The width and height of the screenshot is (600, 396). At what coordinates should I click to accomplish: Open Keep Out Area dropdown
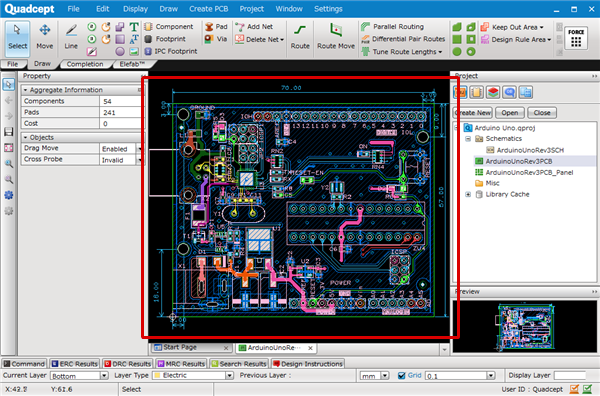coord(541,27)
